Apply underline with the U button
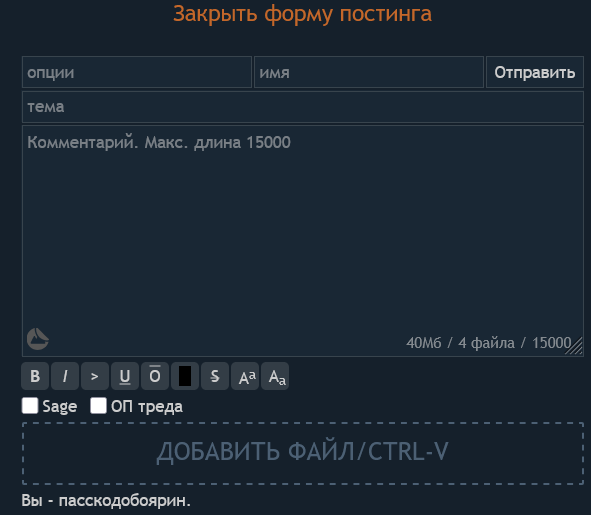 (x=125, y=376)
